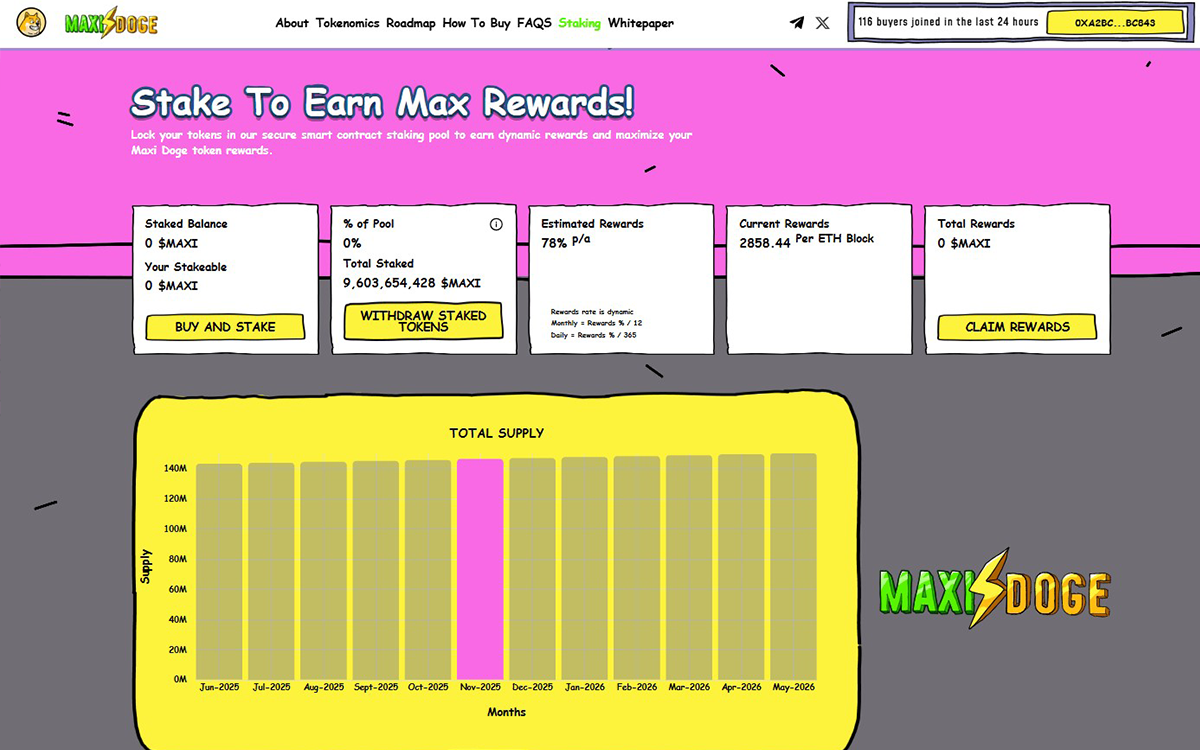Open the About menu item
The height and width of the screenshot is (750, 1200).
[292, 23]
